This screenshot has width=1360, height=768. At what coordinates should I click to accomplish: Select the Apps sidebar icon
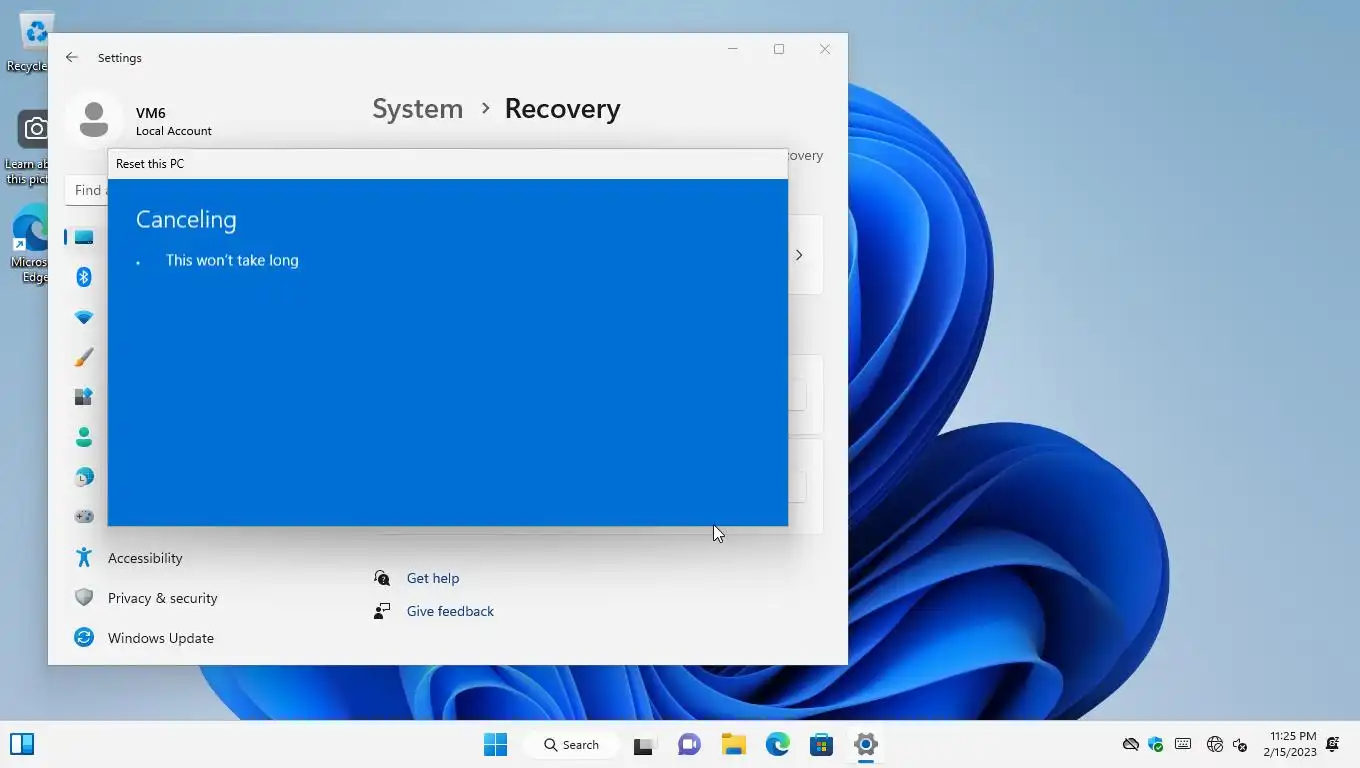tap(84, 397)
